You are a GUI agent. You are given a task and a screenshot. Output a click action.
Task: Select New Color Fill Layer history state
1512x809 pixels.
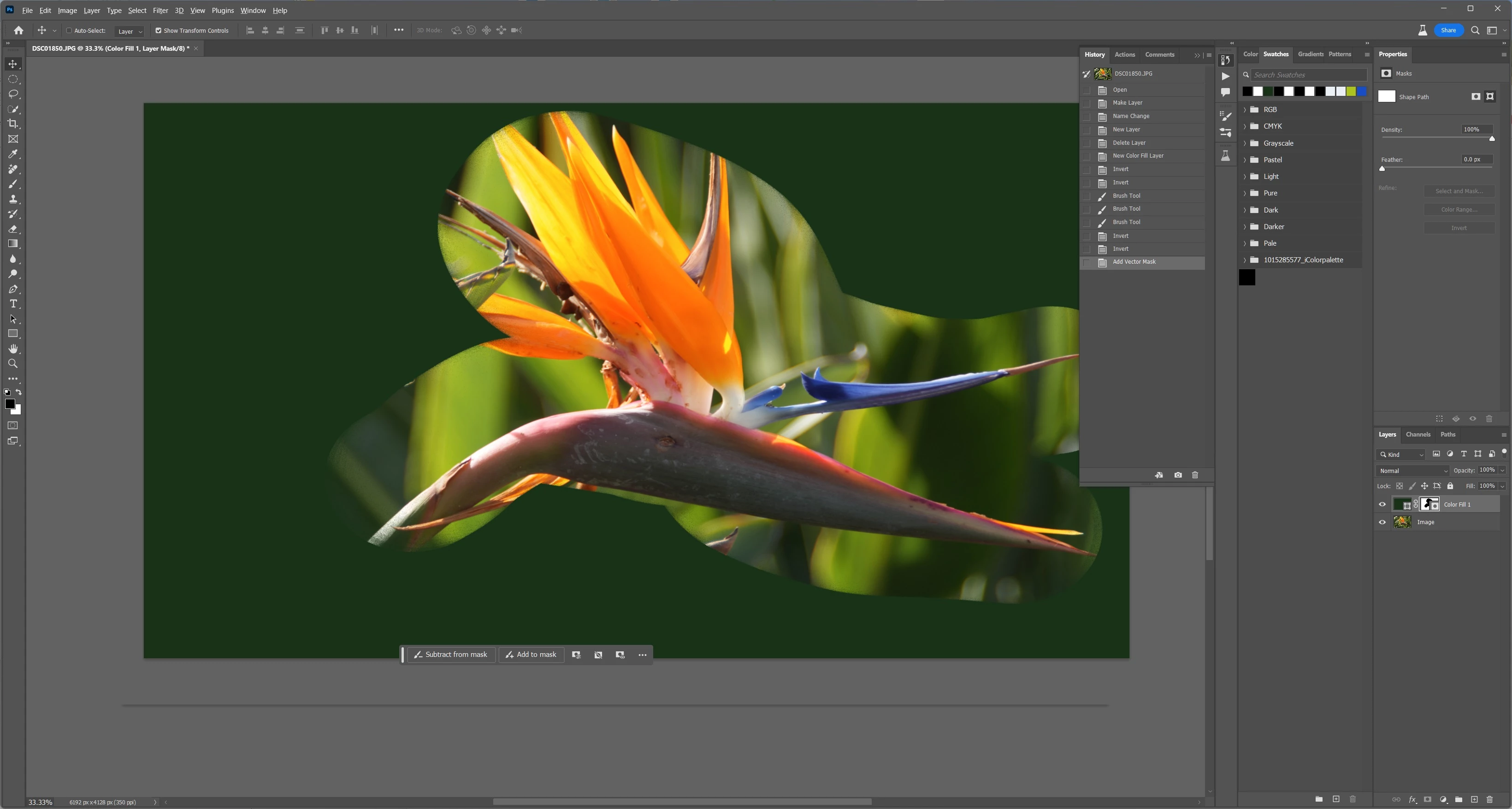[x=1138, y=156]
